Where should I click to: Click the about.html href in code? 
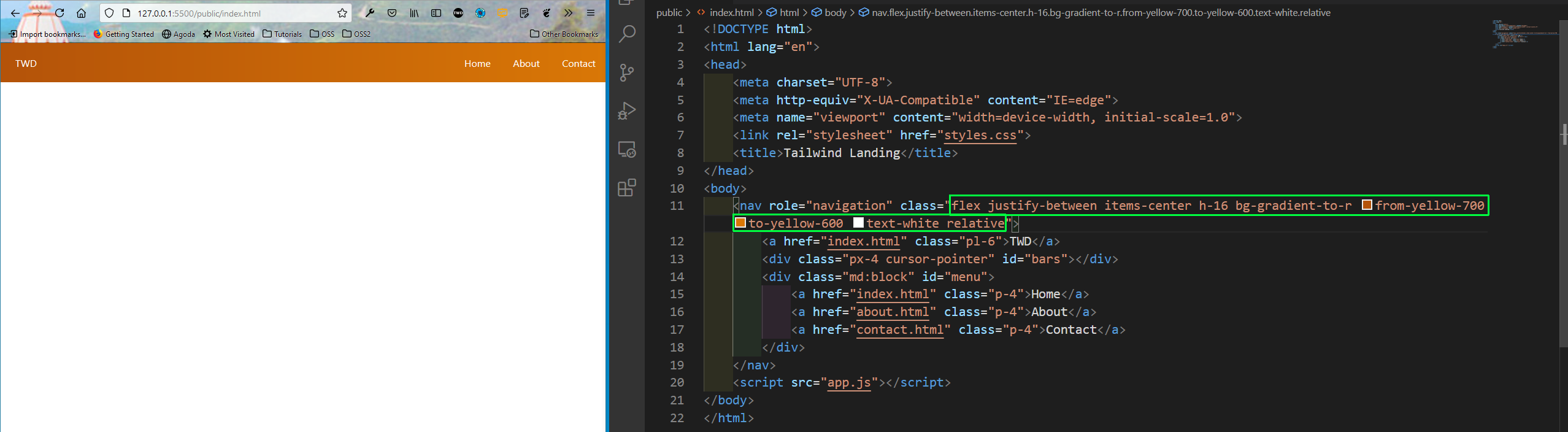point(893,312)
